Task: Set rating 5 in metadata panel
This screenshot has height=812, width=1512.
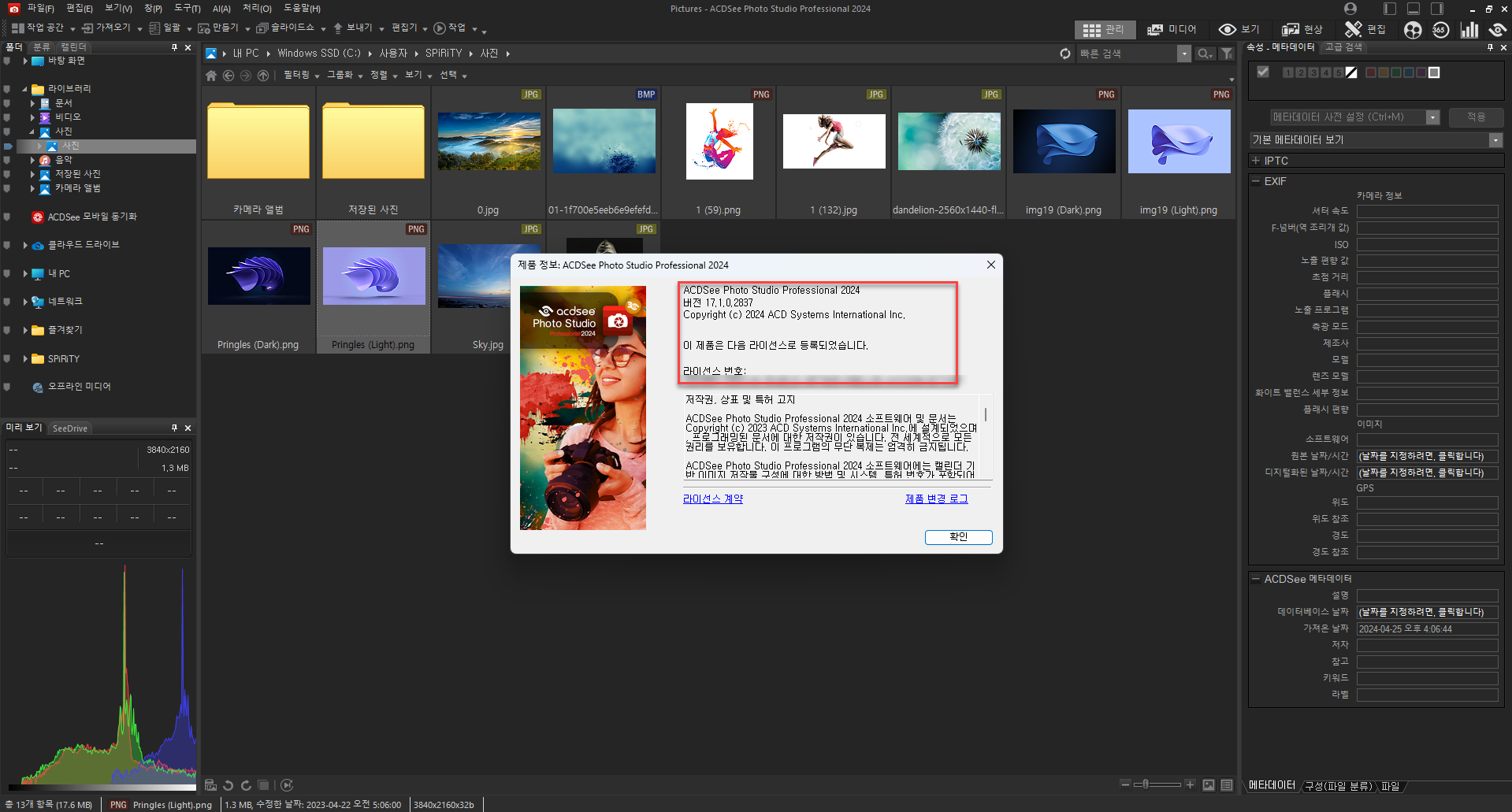Action: click(1339, 72)
